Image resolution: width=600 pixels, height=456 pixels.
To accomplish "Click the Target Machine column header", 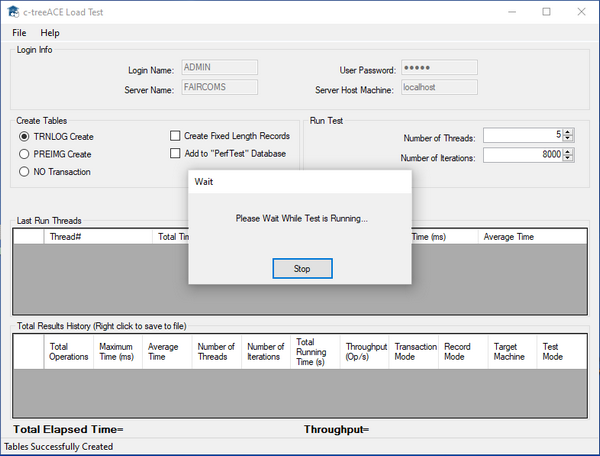I will pyautogui.click(x=513, y=352).
